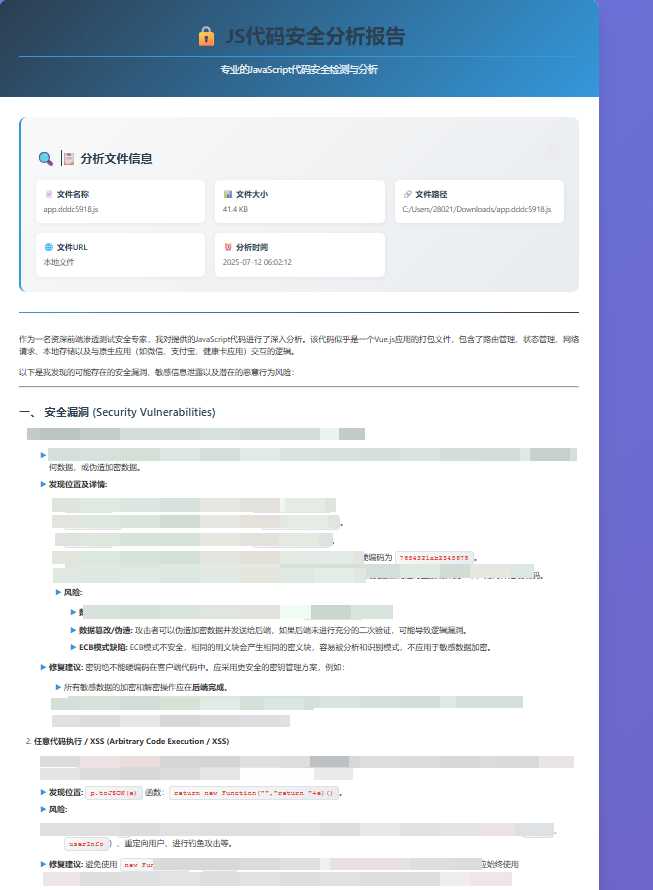Viewport: 653px width, 890px height.
Task: Click the triangle bullet before 所有敏感数据的加密和解密操作
Action: point(58,687)
